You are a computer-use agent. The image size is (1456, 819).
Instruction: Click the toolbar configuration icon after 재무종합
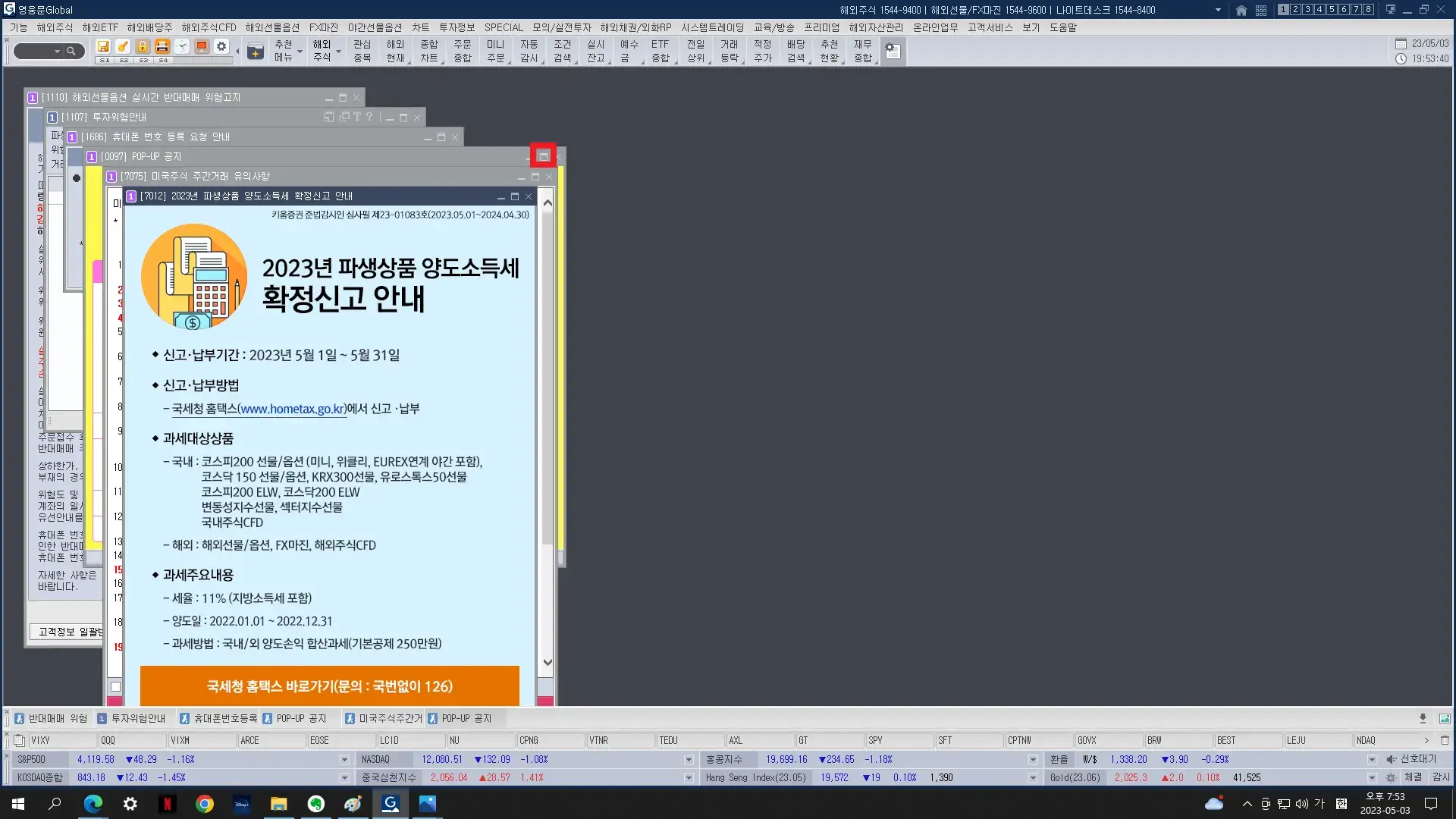[x=893, y=51]
